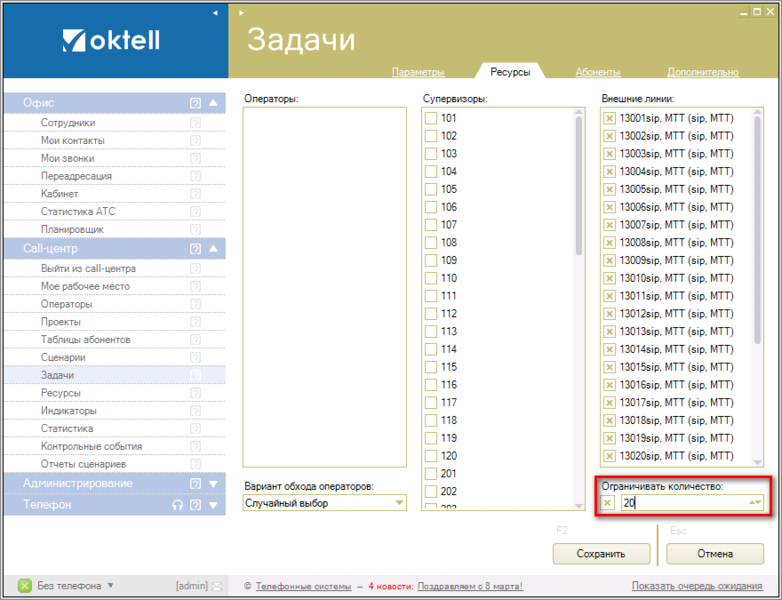This screenshot has width=782, height=600.
Task: Open help icon next to Индикаторы
Action: tap(196, 411)
